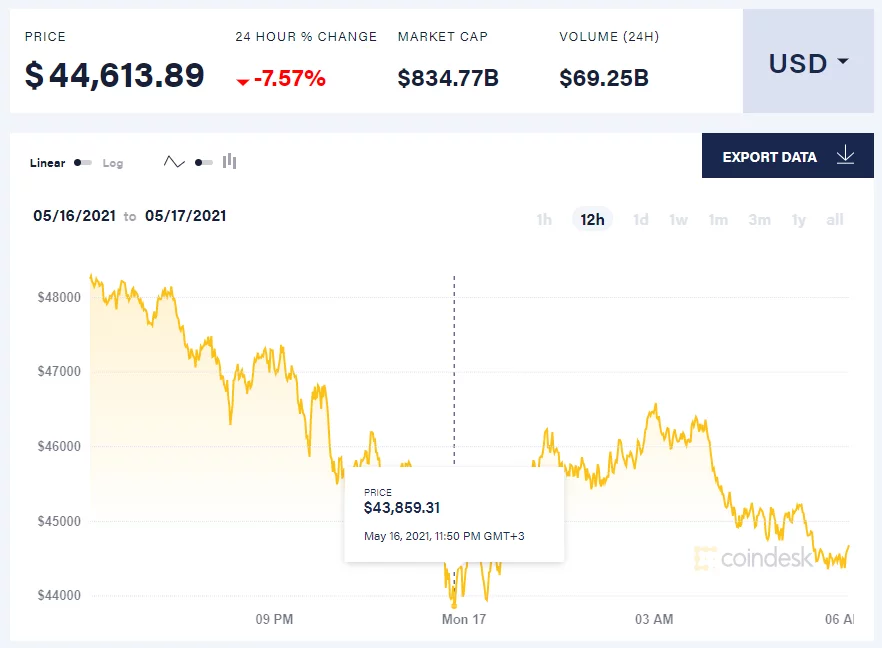
Task: Click the line chart icon
Action: [174, 162]
